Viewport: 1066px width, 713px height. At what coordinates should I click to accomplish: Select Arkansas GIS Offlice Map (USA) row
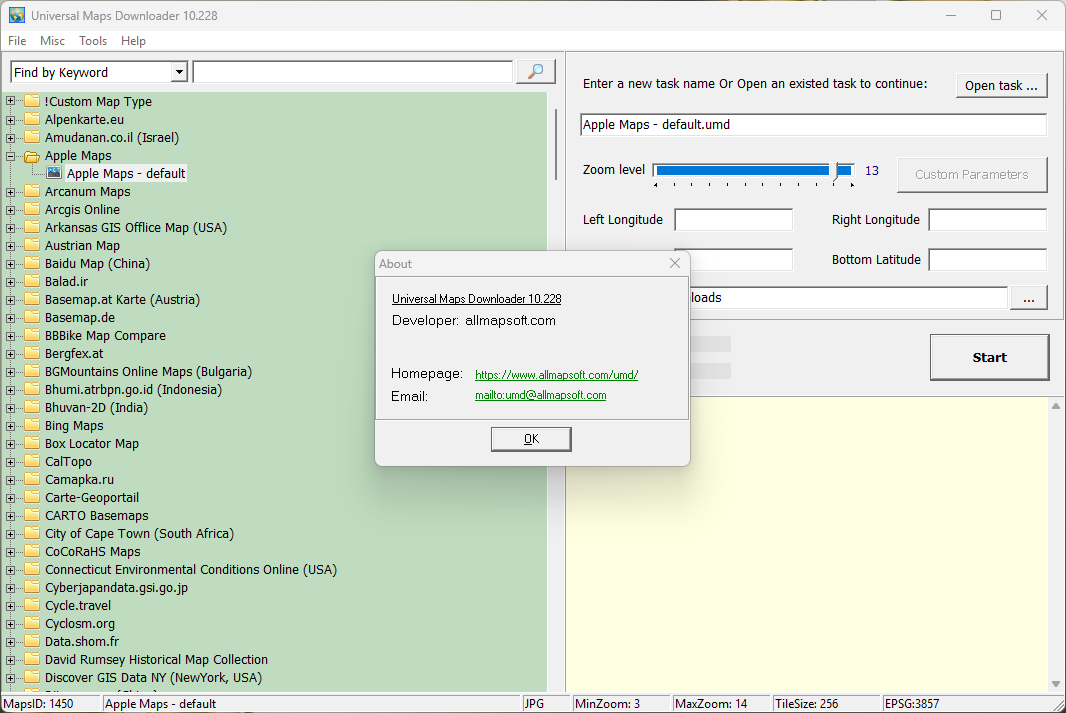click(x=136, y=228)
